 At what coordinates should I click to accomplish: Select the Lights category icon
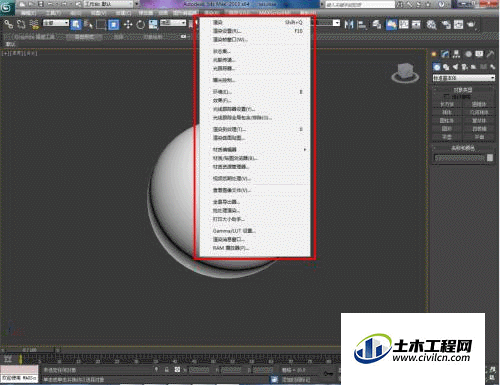[x=455, y=67]
